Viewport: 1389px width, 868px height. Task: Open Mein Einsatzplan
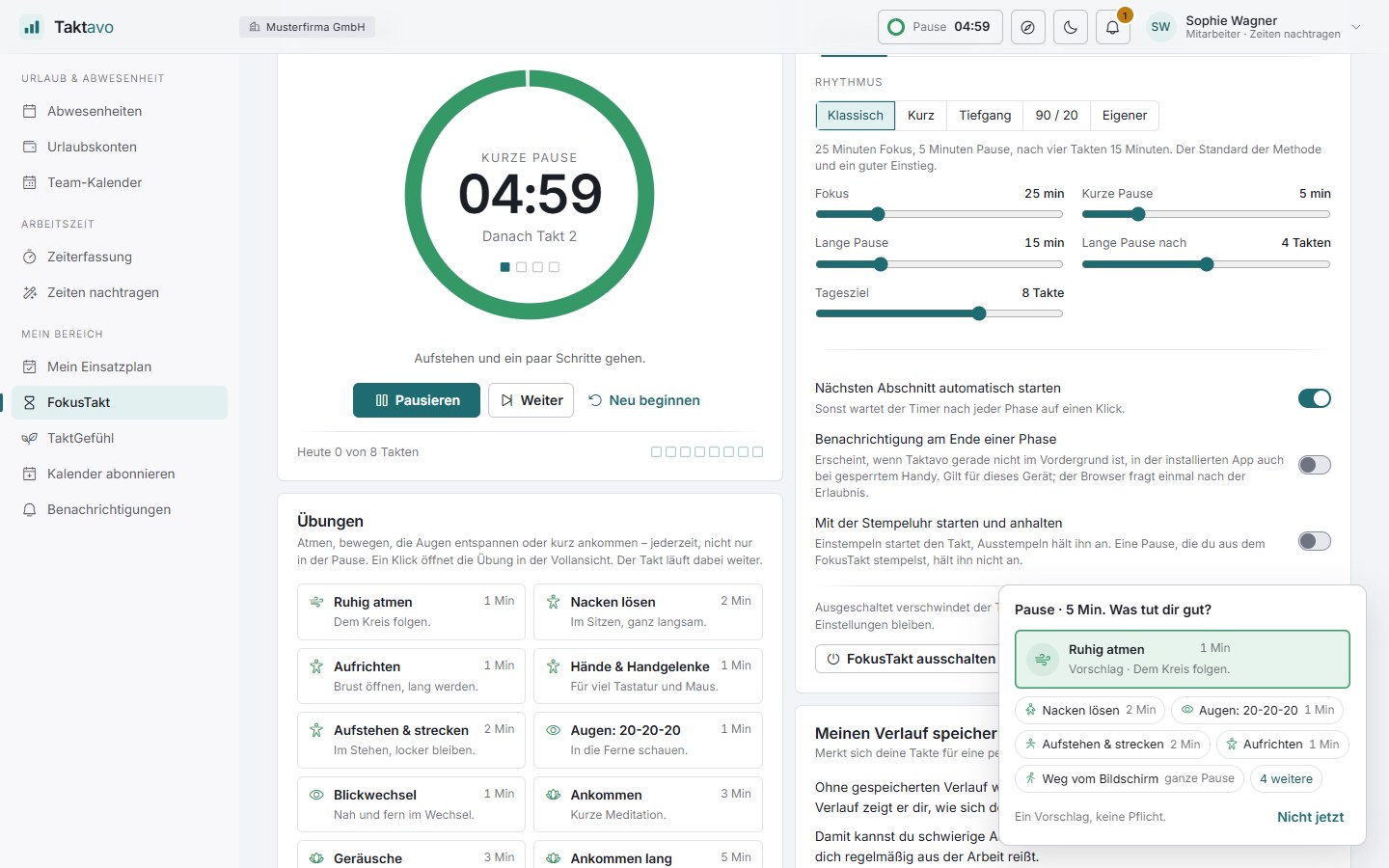120,366
